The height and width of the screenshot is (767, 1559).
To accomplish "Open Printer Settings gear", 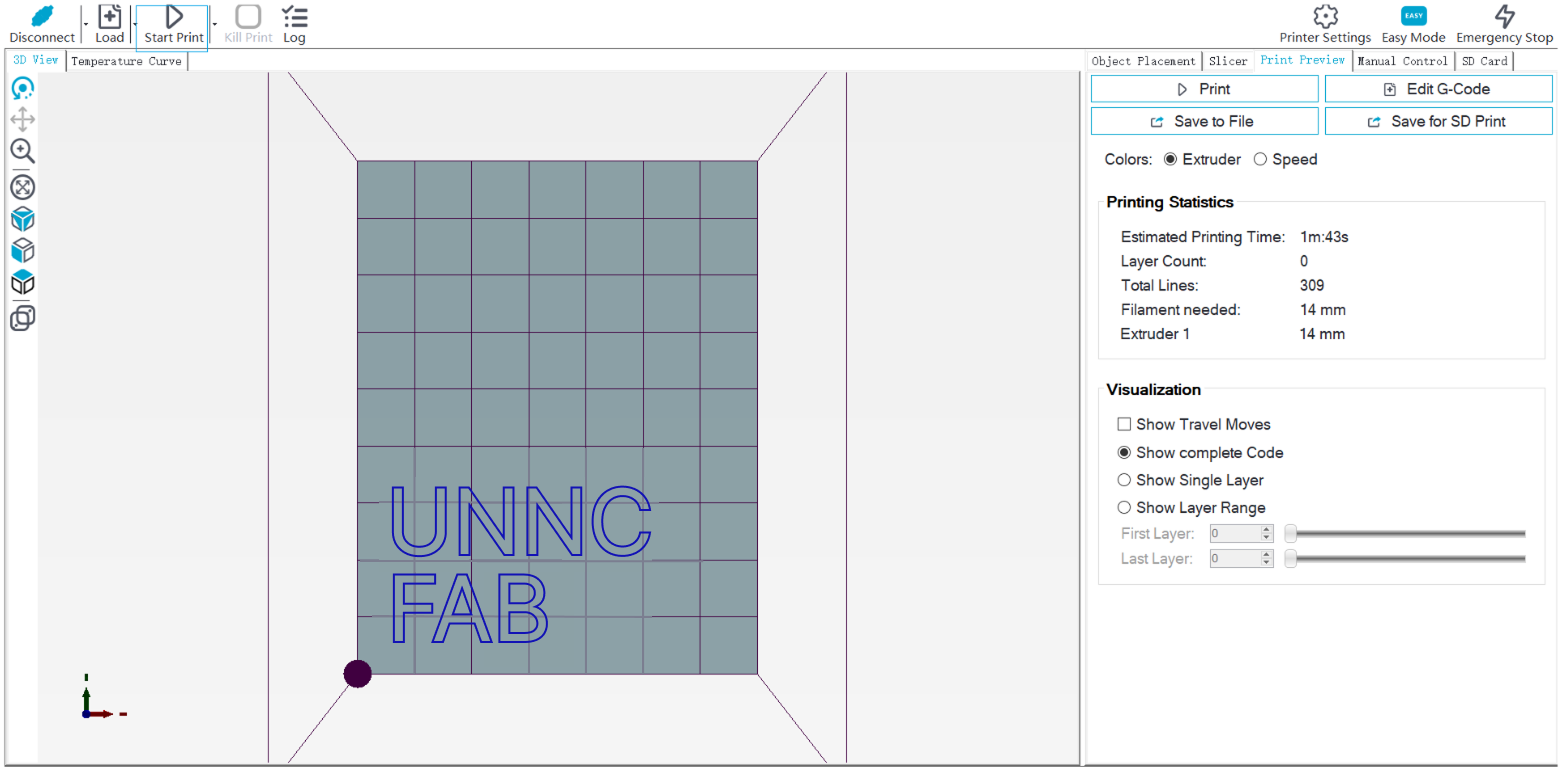I will pos(1325,24).
